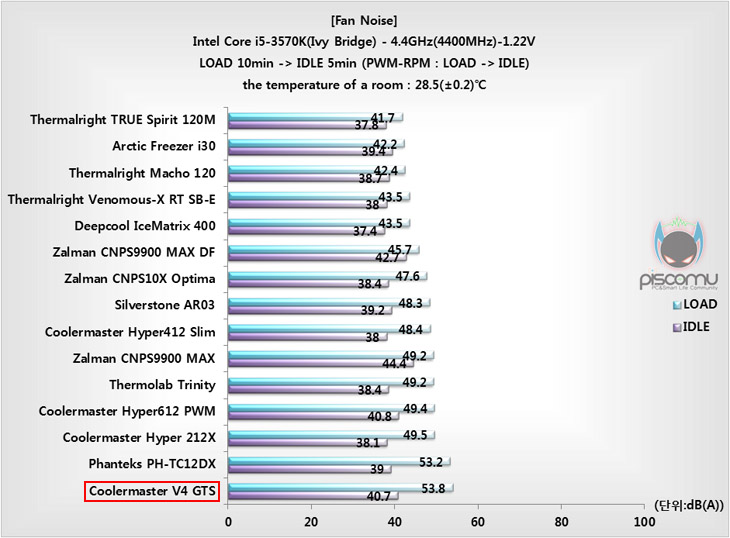Click the dB(A) unit label

689,505
